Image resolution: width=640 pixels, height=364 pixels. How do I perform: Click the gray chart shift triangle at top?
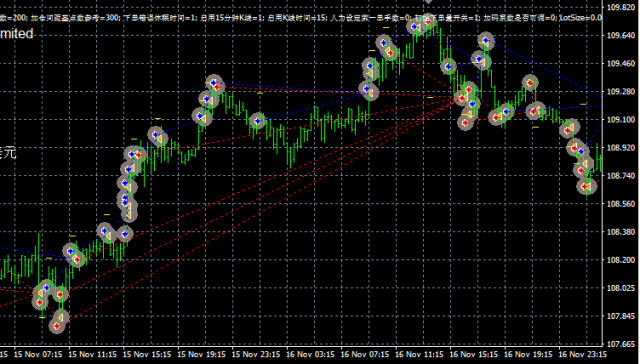click(x=428, y=2)
